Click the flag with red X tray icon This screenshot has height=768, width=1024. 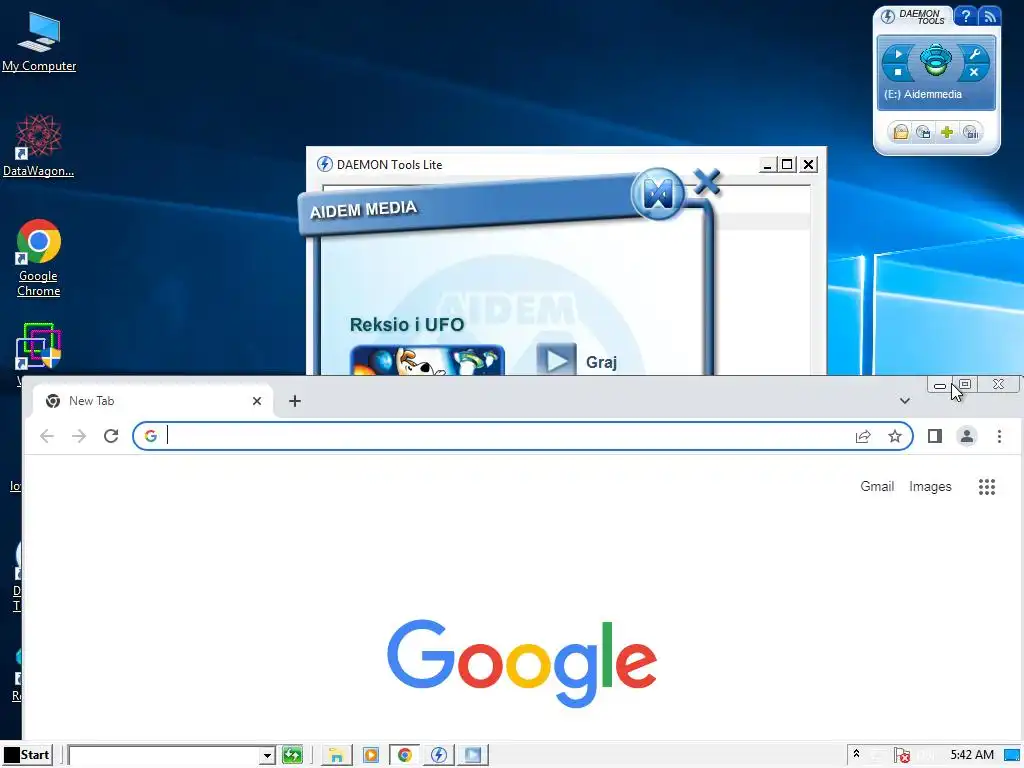point(902,756)
